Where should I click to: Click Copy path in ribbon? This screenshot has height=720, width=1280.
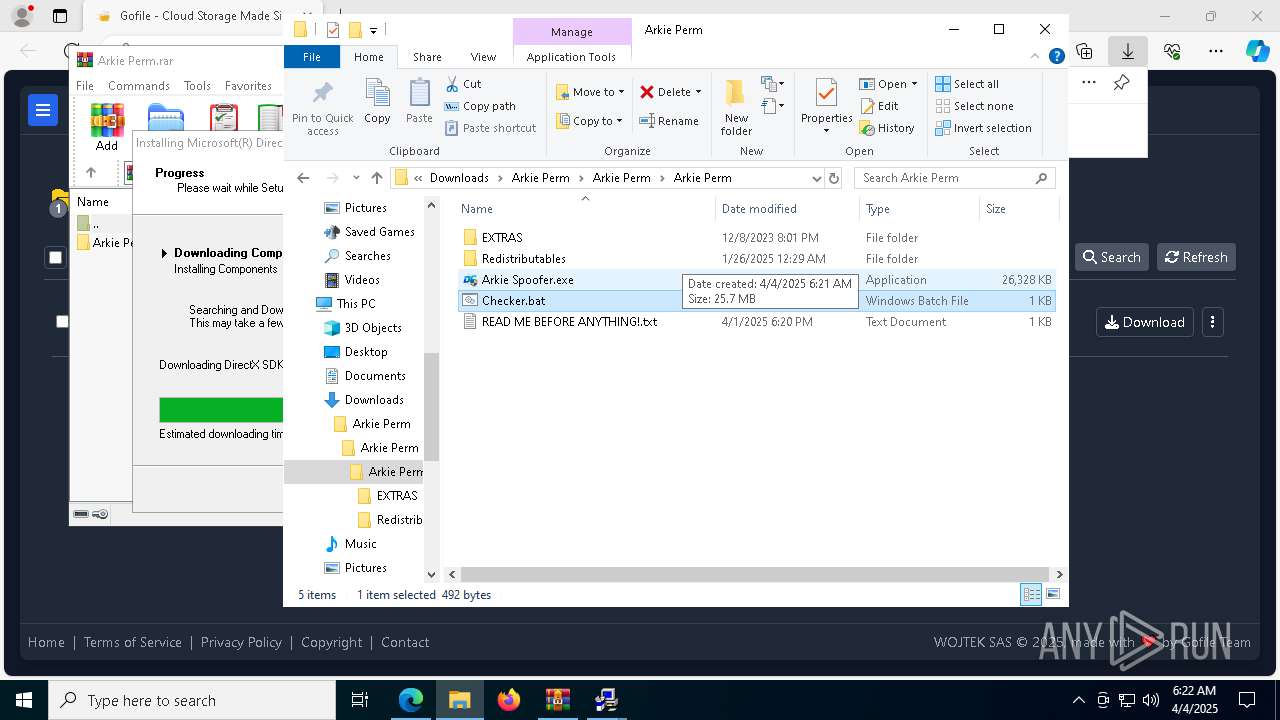[x=480, y=106]
